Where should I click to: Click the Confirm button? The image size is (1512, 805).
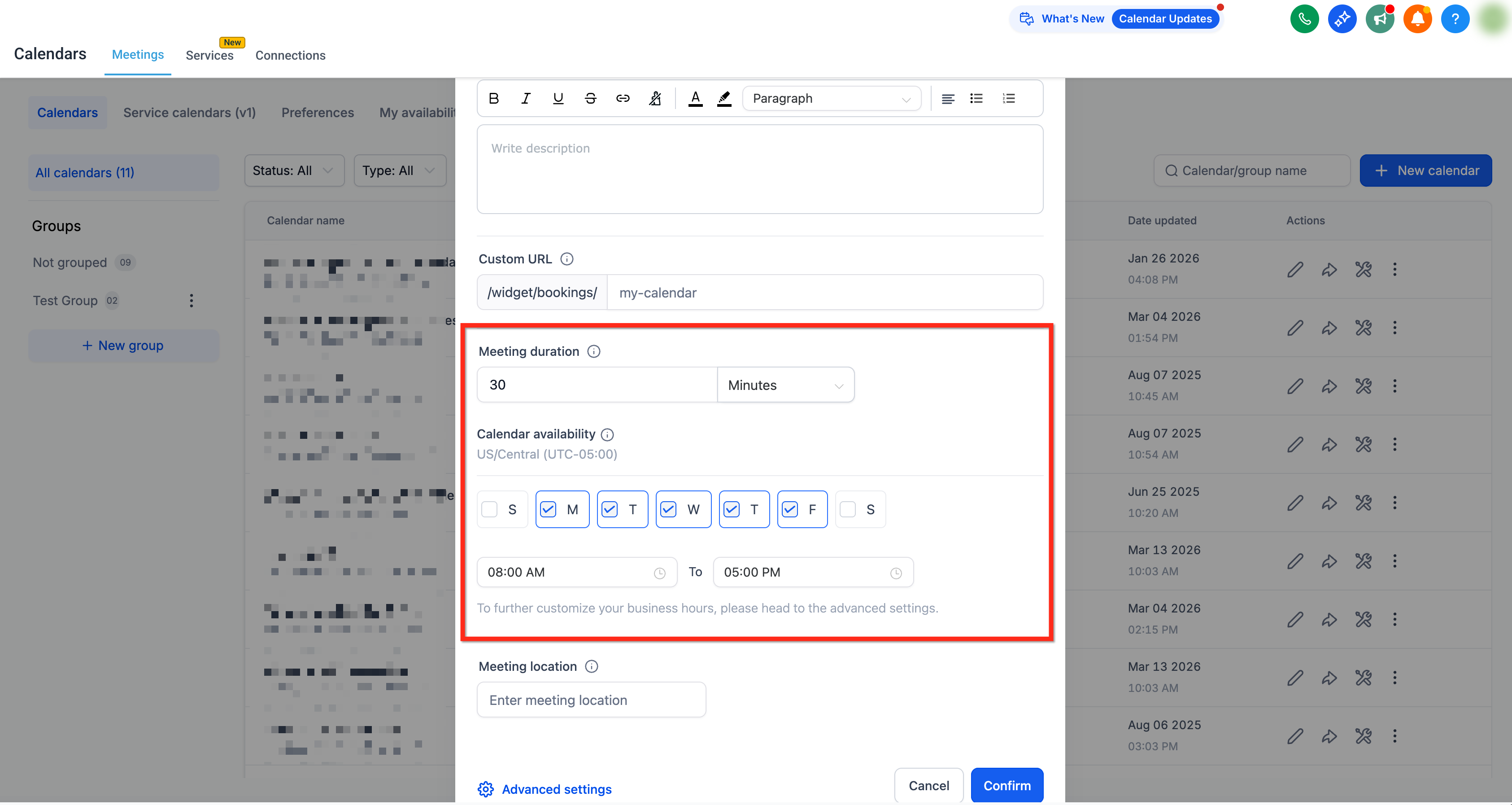[x=1007, y=786]
